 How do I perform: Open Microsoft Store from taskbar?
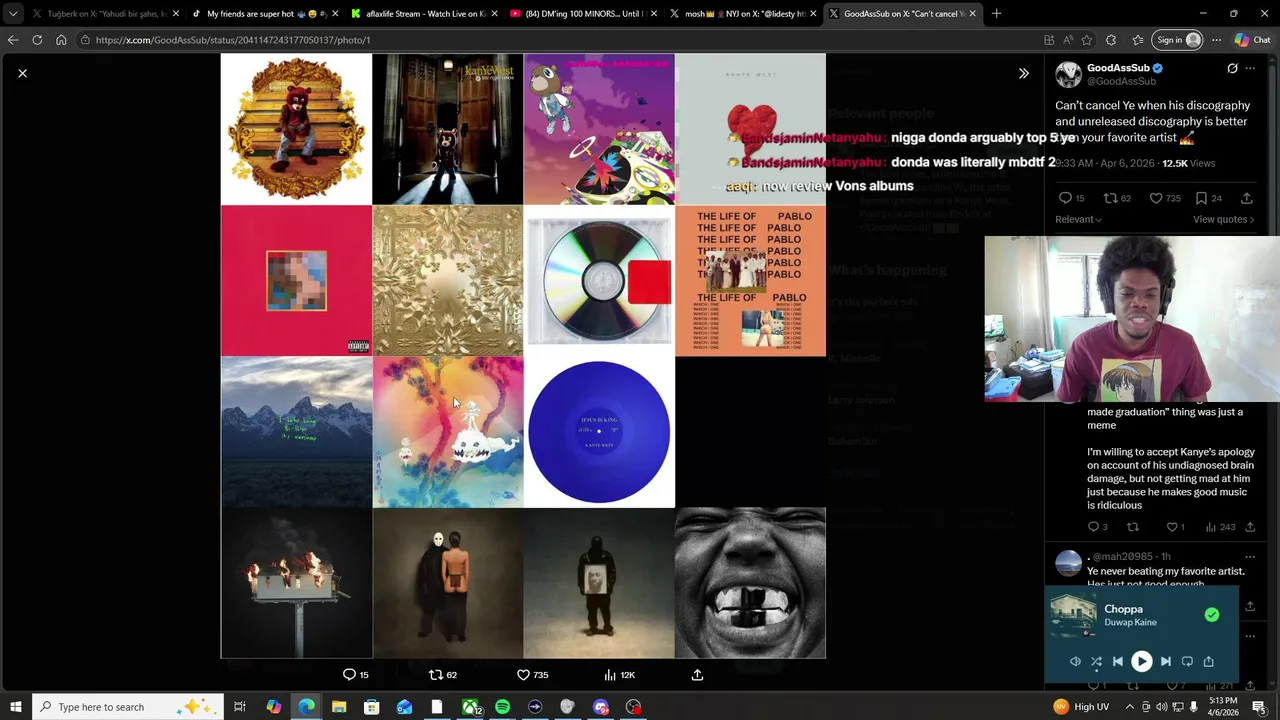pyautogui.click(x=371, y=707)
